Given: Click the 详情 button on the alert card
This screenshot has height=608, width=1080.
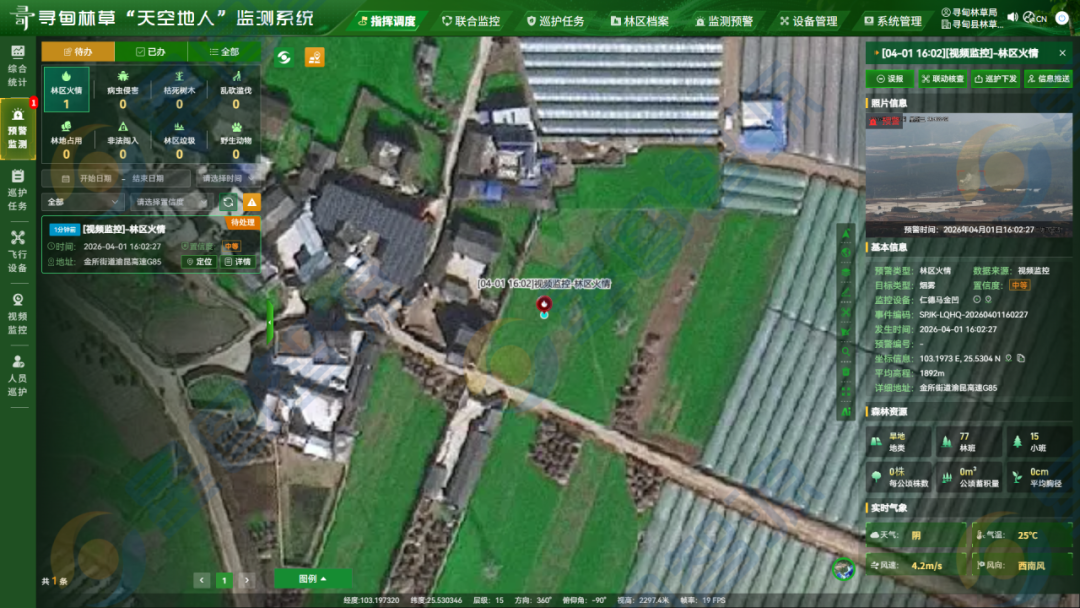Looking at the screenshot, I should pos(237,261).
